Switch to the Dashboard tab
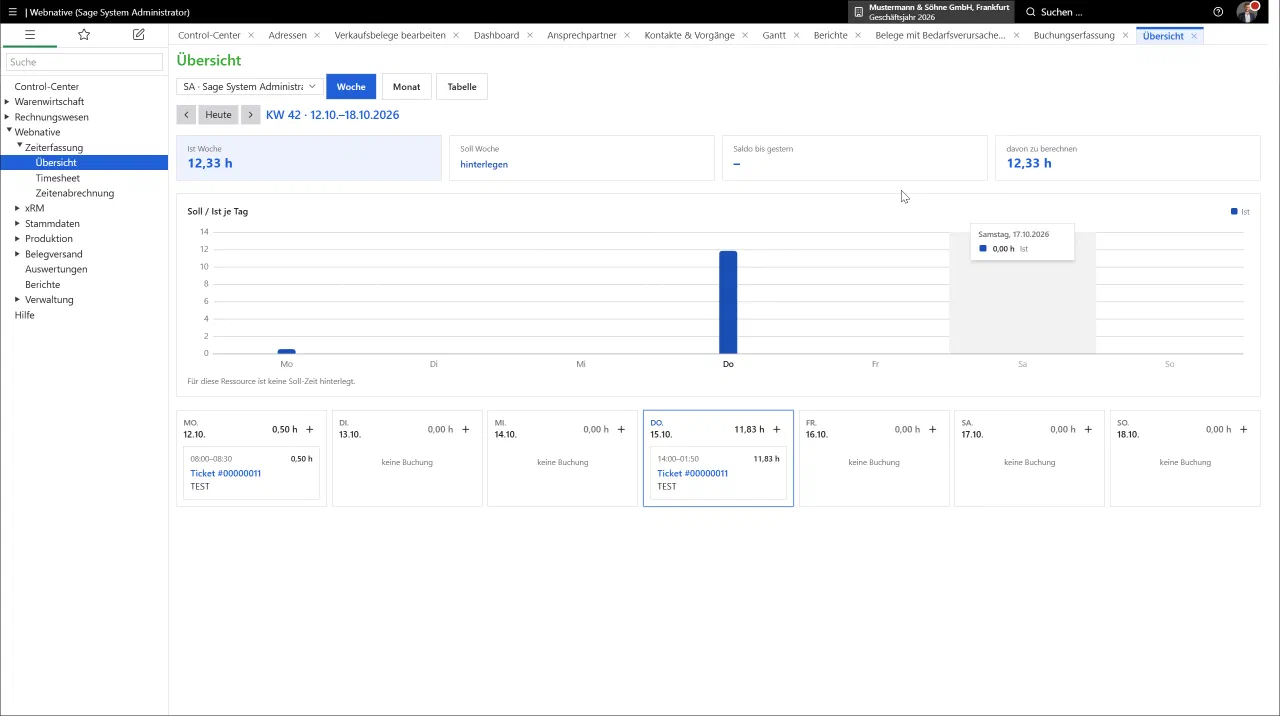 coord(496,35)
